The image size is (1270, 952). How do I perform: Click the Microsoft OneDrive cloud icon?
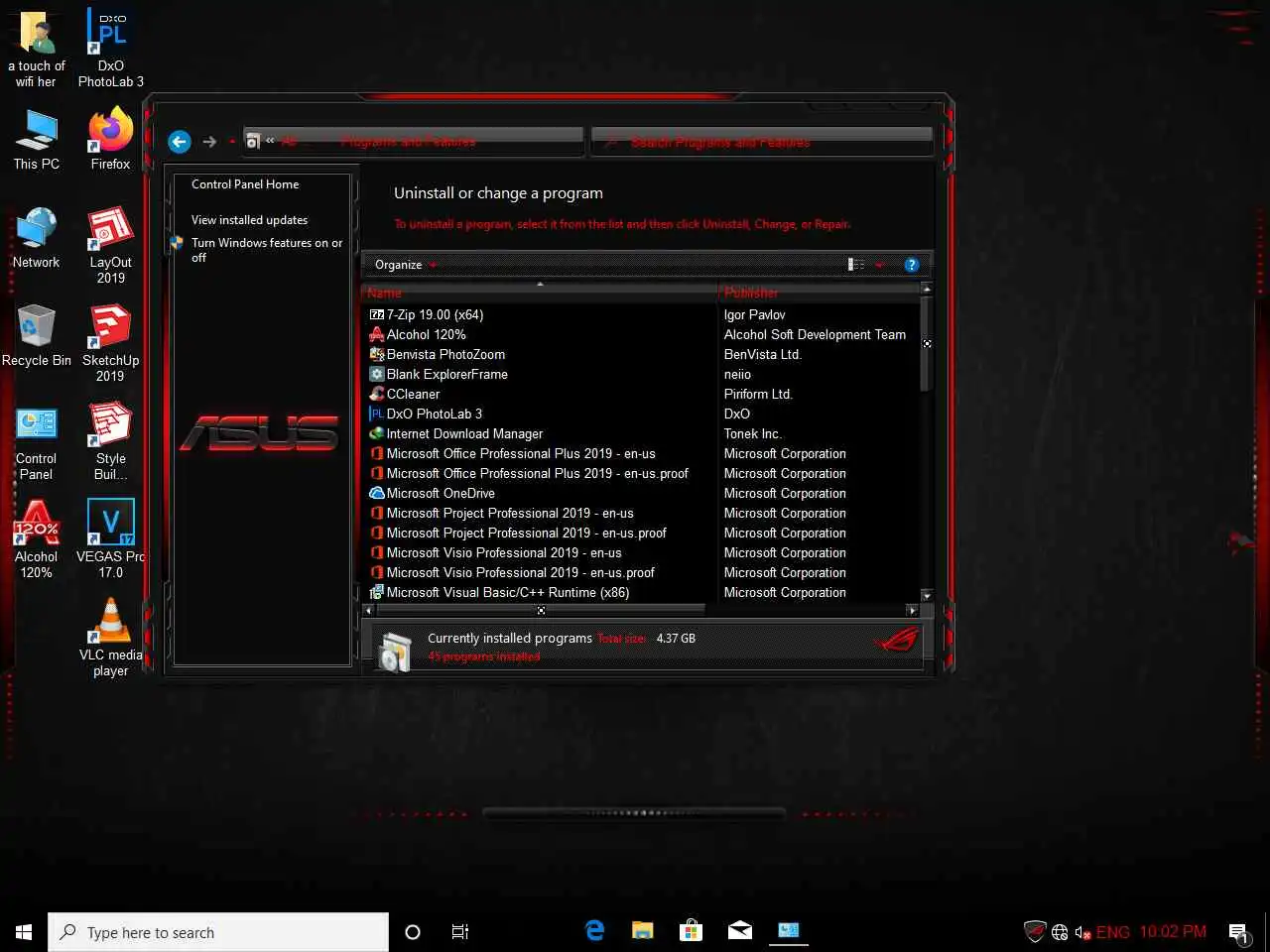377,493
